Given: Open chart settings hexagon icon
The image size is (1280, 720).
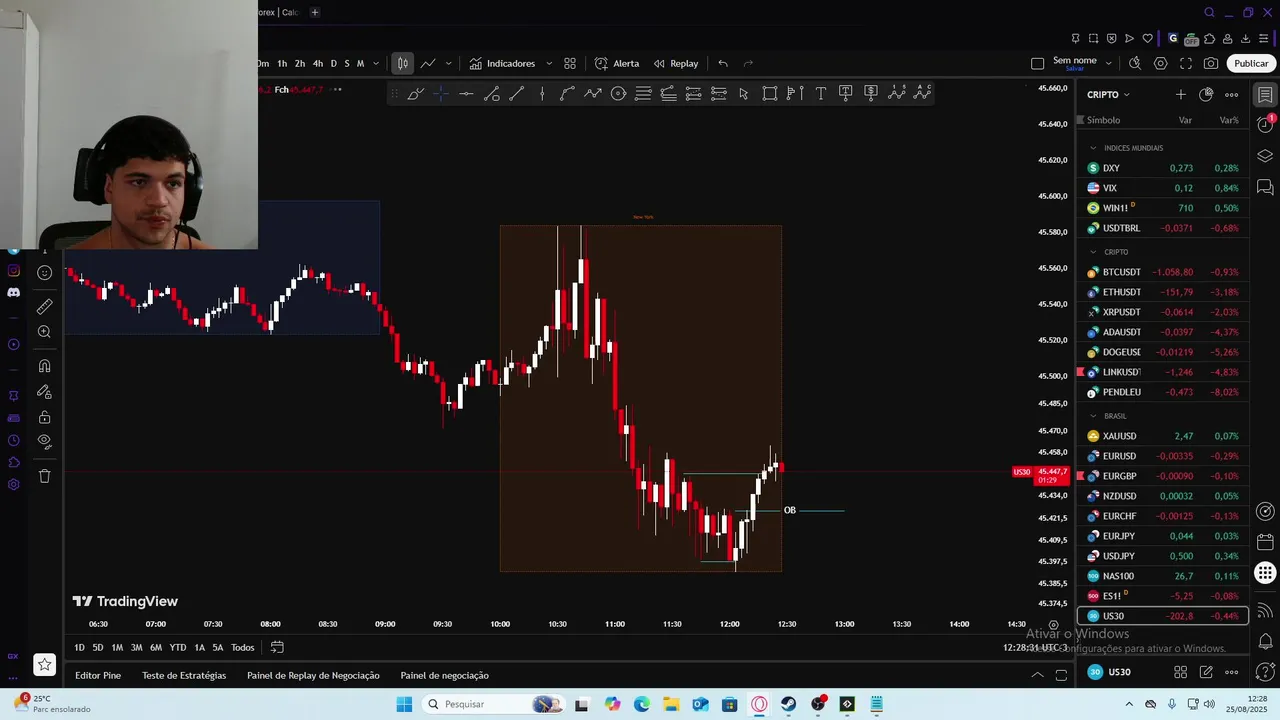Looking at the screenshot, I should (1160, 63).
